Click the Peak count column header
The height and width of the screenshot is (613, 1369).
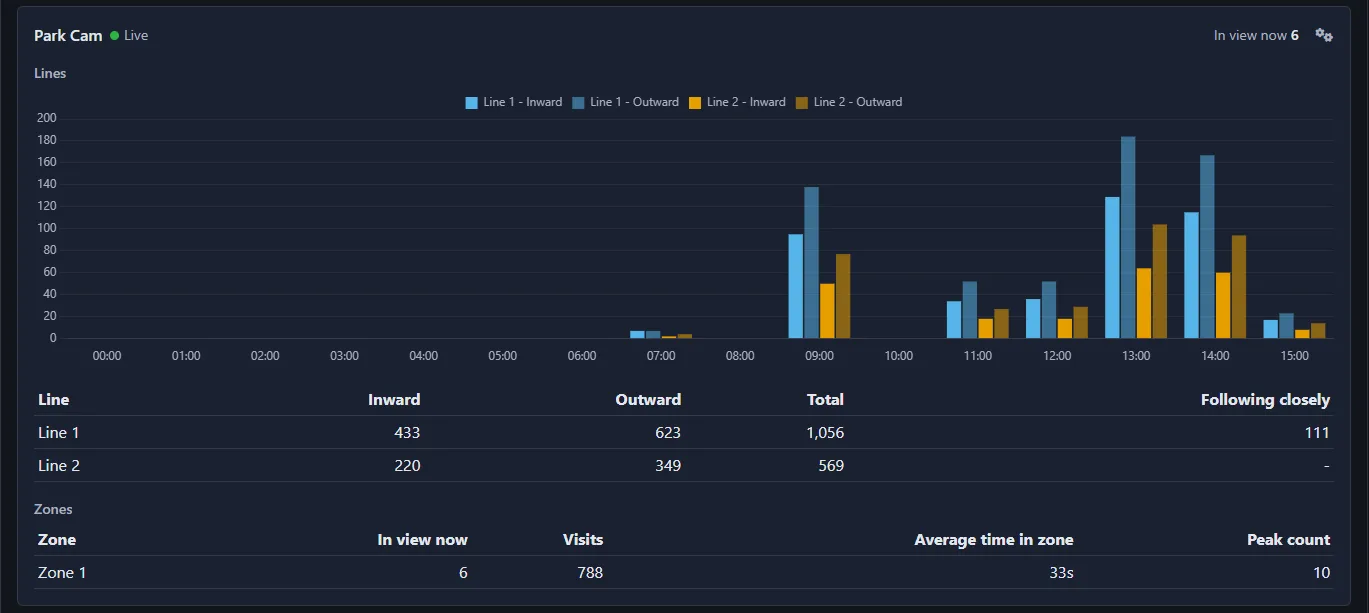coord(1289,540)
